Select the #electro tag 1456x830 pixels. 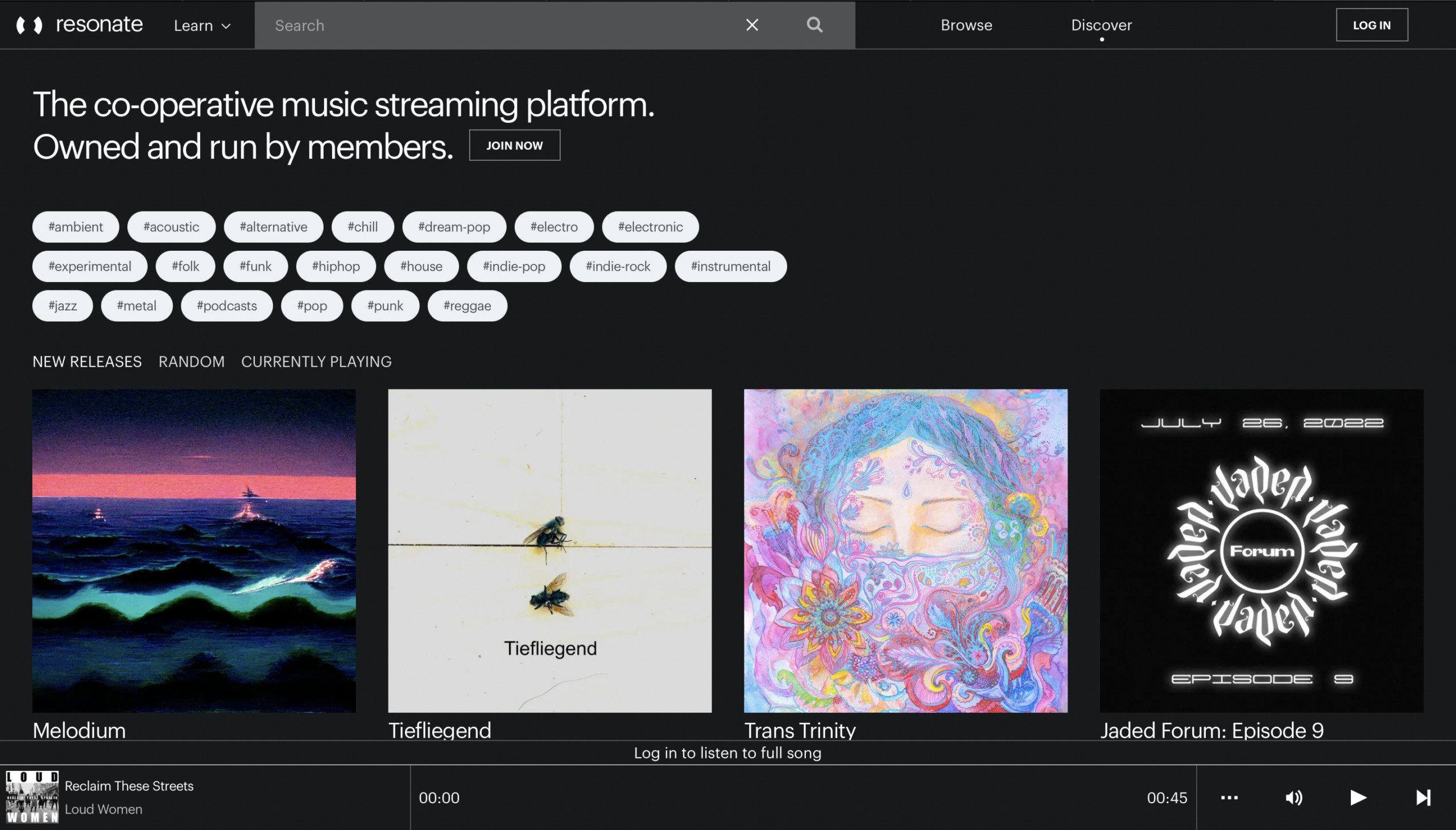[x=554, y=227]
